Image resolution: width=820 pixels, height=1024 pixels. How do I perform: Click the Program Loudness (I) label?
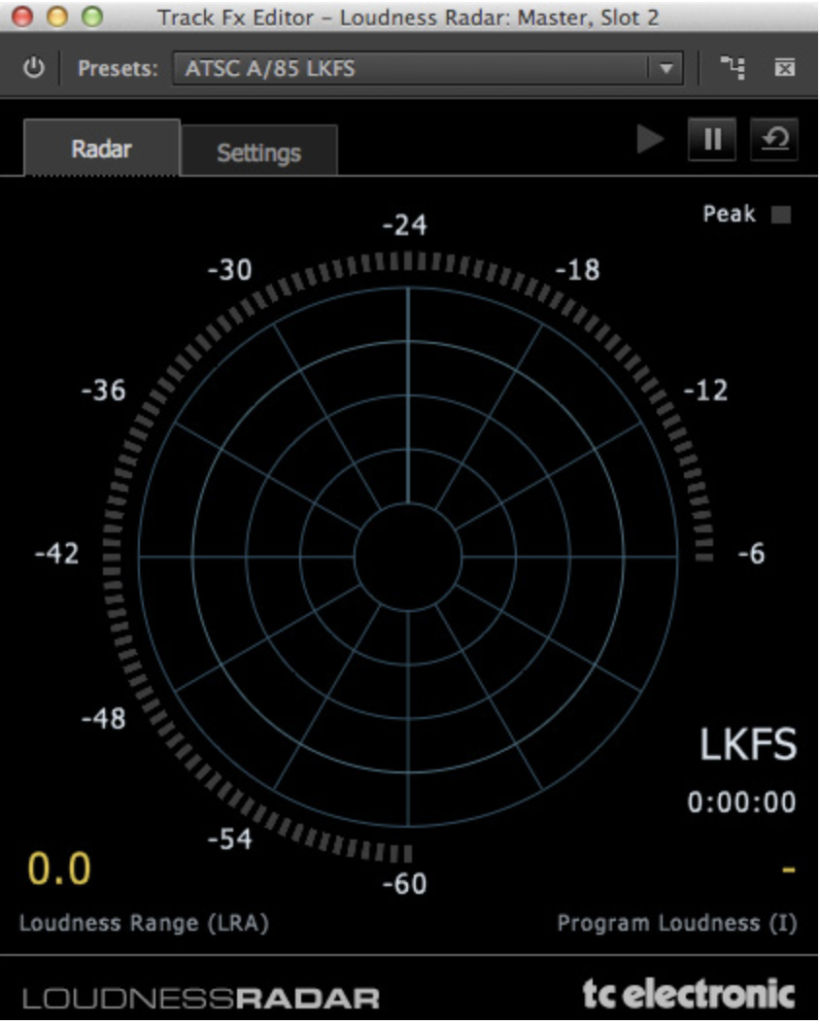coord(677,923)
